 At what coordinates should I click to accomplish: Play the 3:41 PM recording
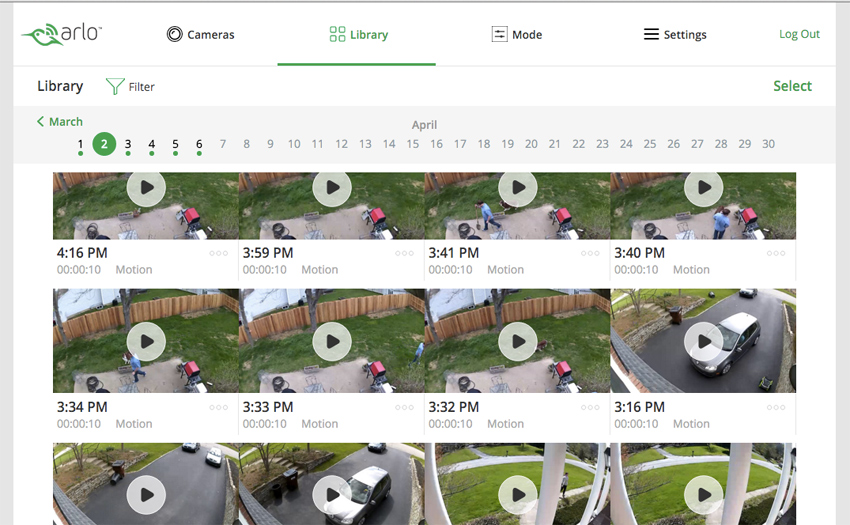(518, 188)
